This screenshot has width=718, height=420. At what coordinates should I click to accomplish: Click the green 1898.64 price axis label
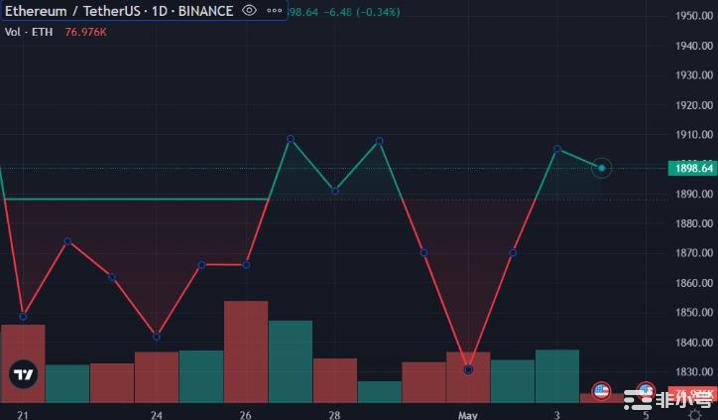click(x=694, y=168)
